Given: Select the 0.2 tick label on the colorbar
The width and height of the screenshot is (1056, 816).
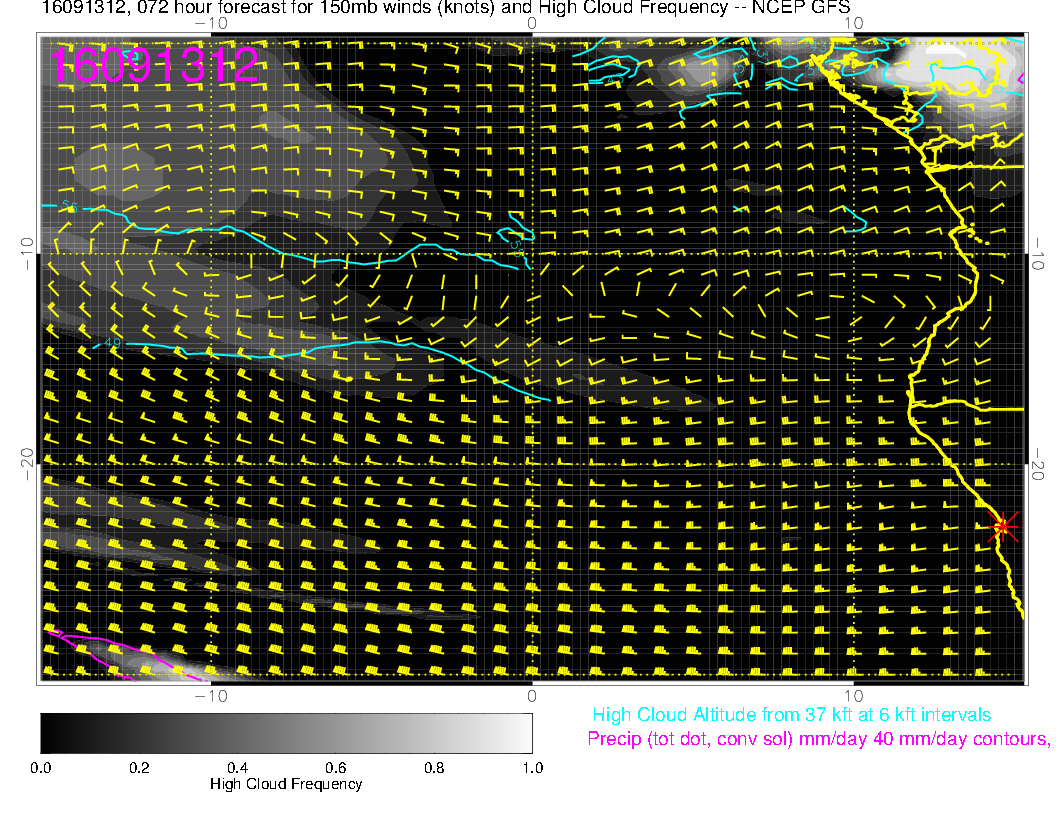Looking at the screenshot, I should click(139, 768).
